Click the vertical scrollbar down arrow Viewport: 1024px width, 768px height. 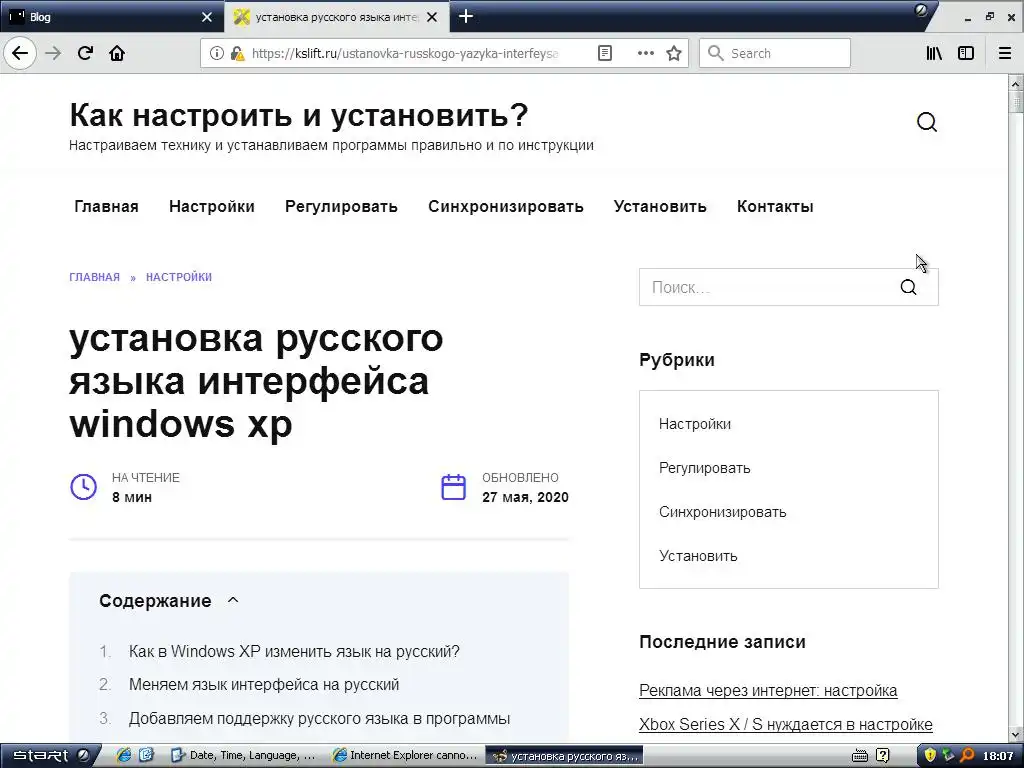[1016, 735]
